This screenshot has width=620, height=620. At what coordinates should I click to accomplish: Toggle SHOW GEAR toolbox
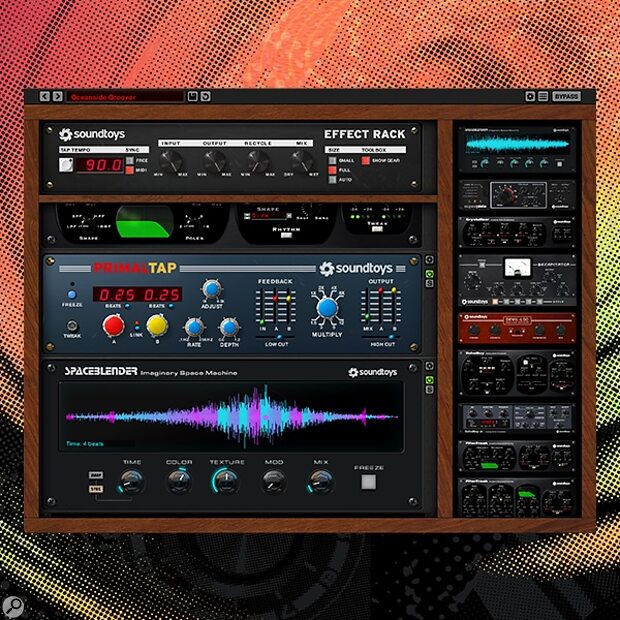(x=366, y=161)
